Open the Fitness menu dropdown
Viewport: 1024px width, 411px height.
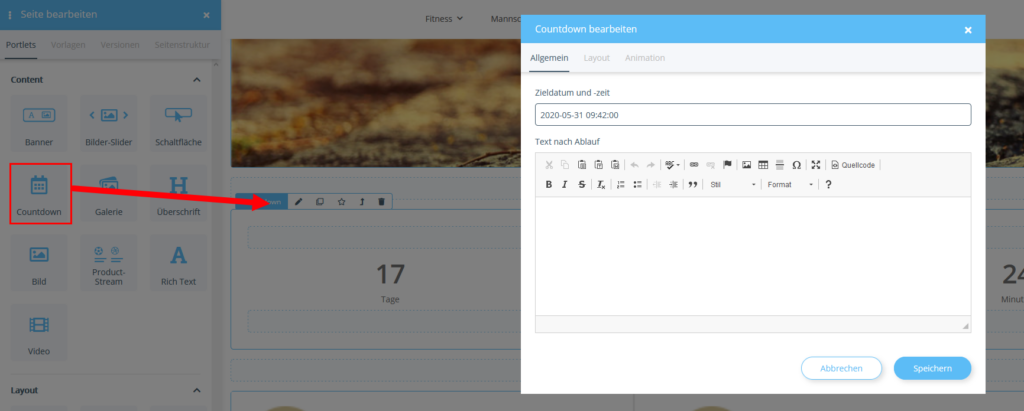444,18
